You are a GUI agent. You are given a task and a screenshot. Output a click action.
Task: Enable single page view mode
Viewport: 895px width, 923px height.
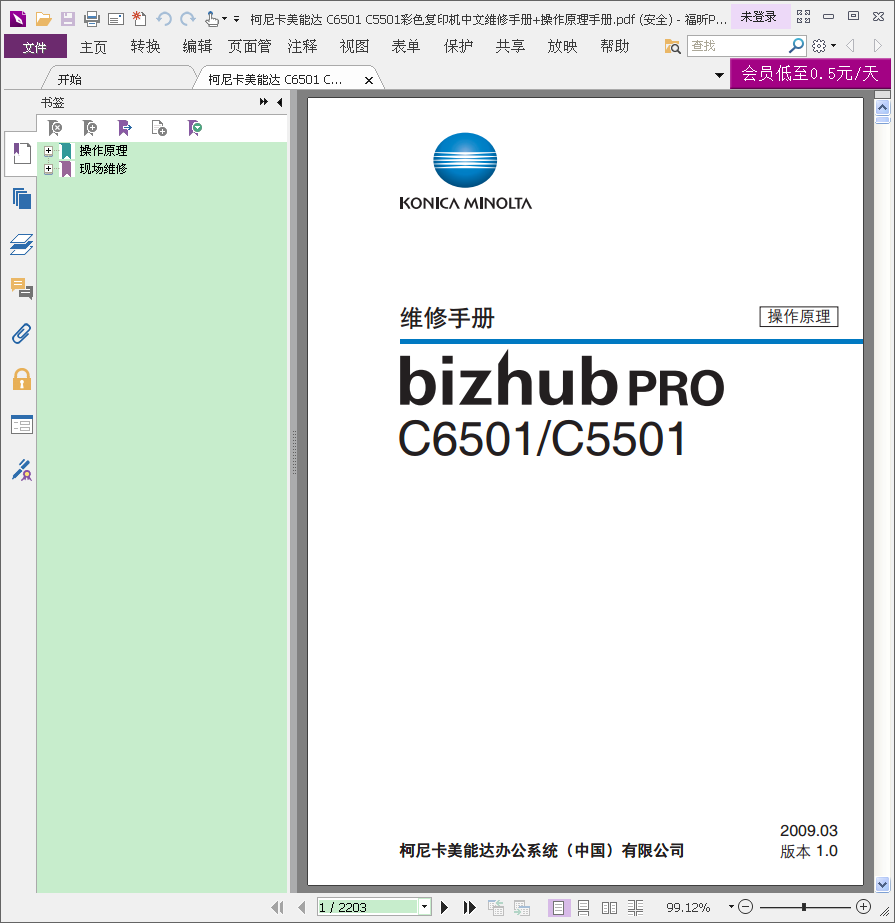558,908
